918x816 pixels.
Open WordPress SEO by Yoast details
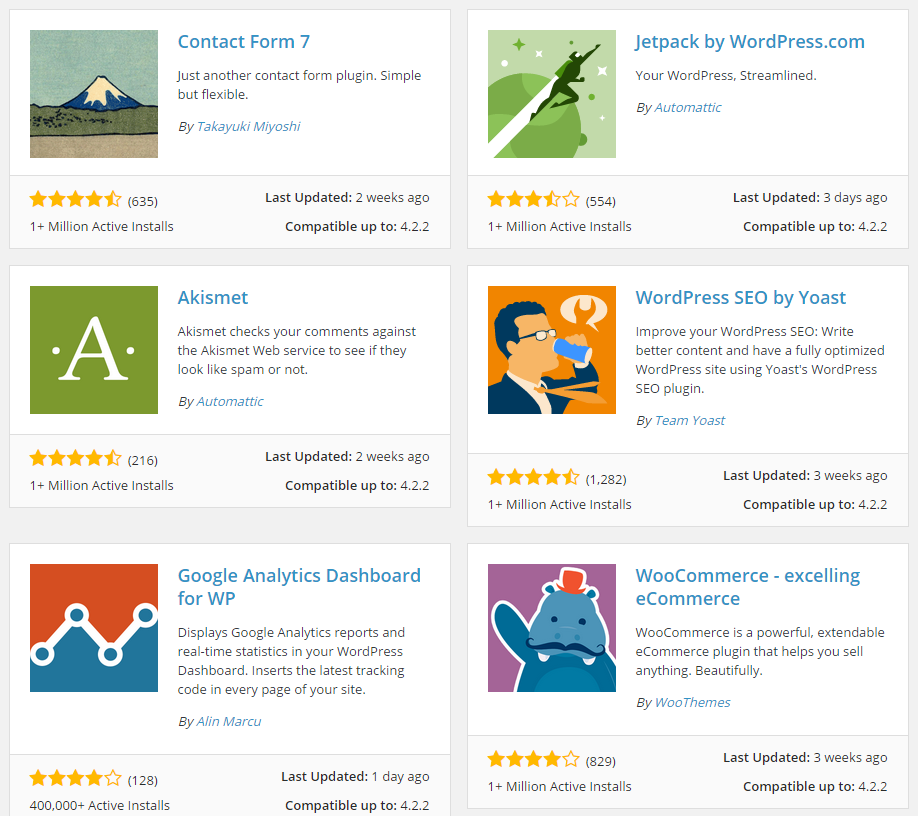pos(741,297)
